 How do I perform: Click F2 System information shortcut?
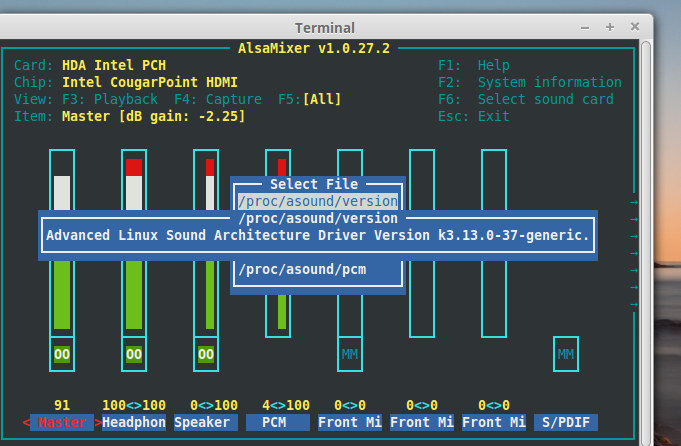[x=530, y=82]
